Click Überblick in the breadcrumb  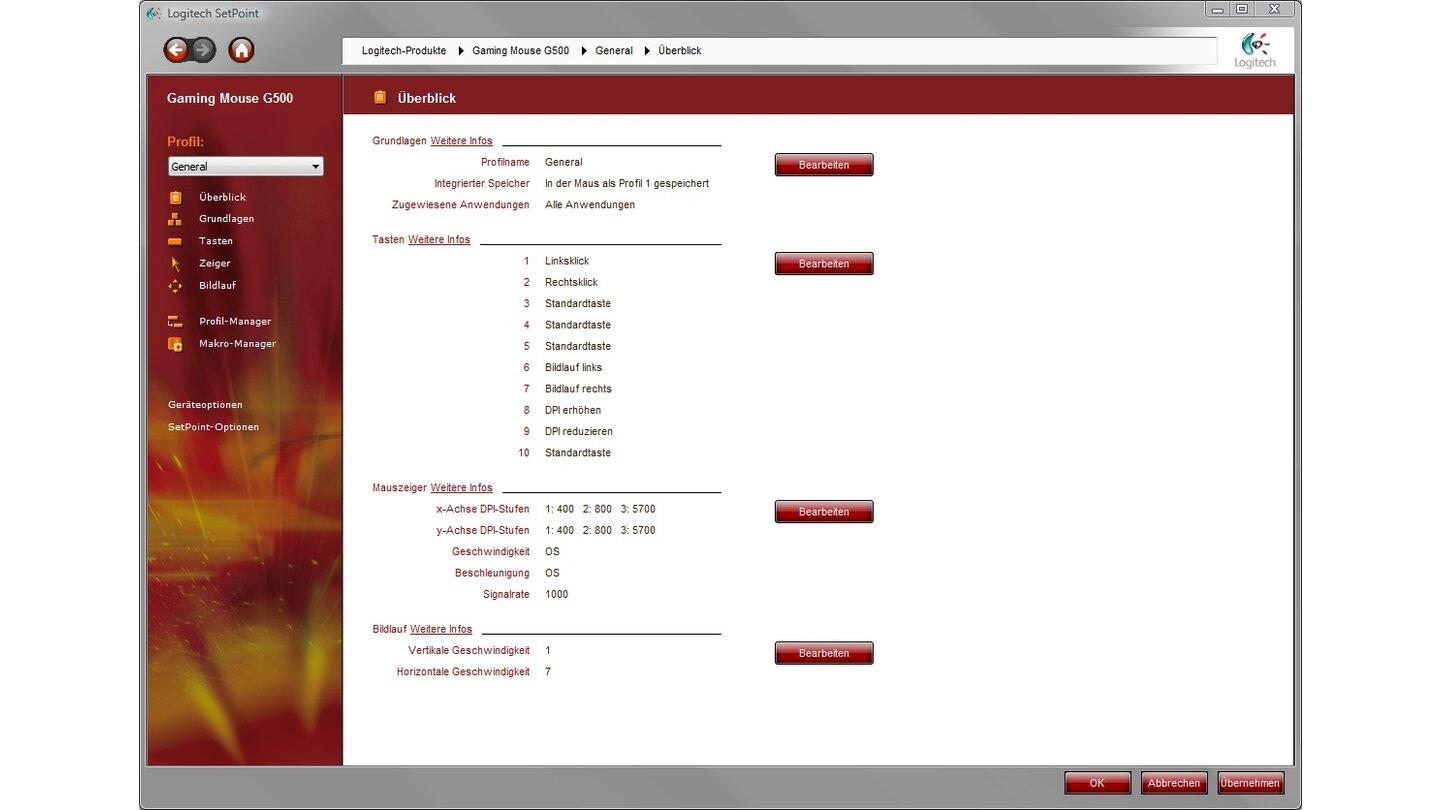pos(680,50)
